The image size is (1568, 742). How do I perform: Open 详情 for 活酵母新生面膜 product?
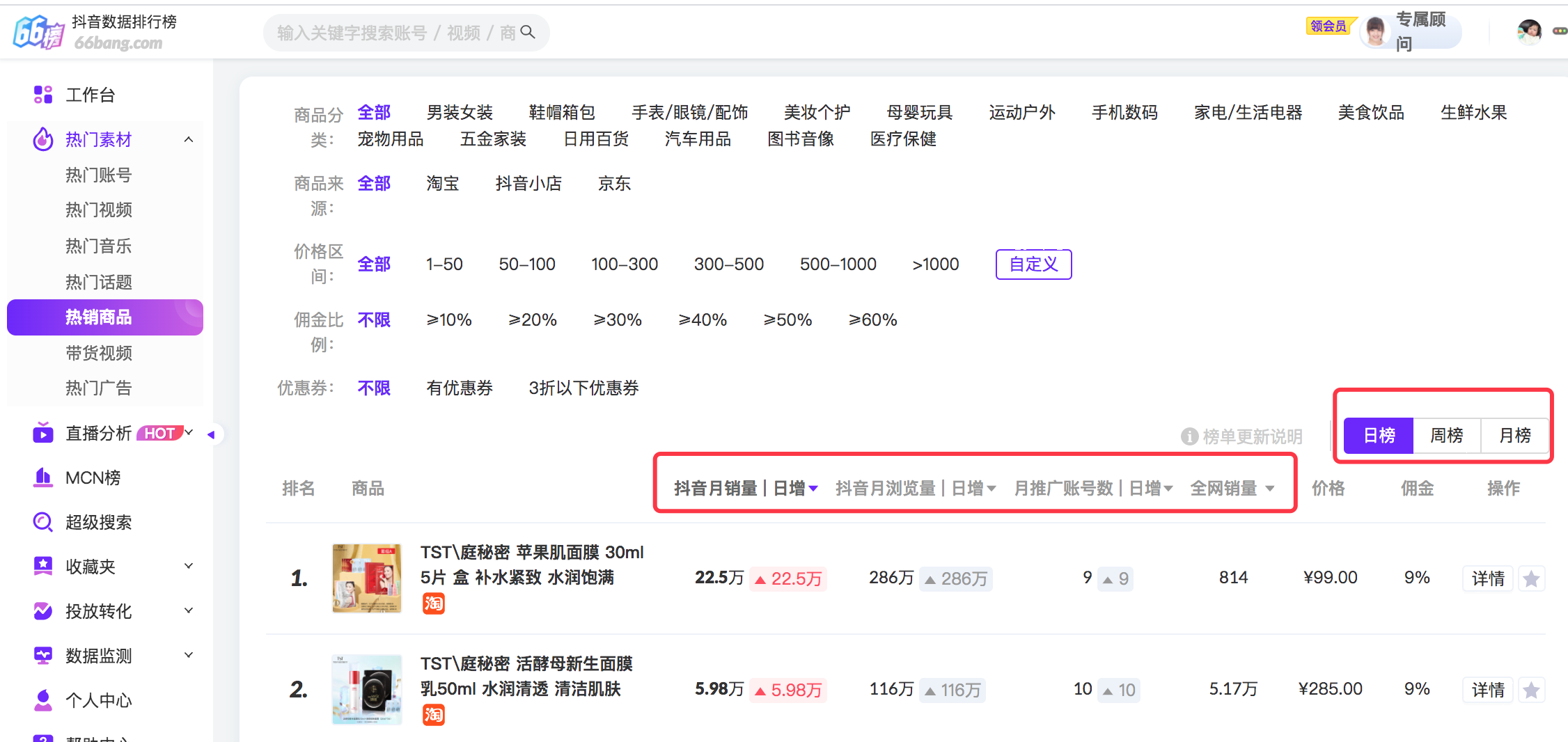(1488, 690)
